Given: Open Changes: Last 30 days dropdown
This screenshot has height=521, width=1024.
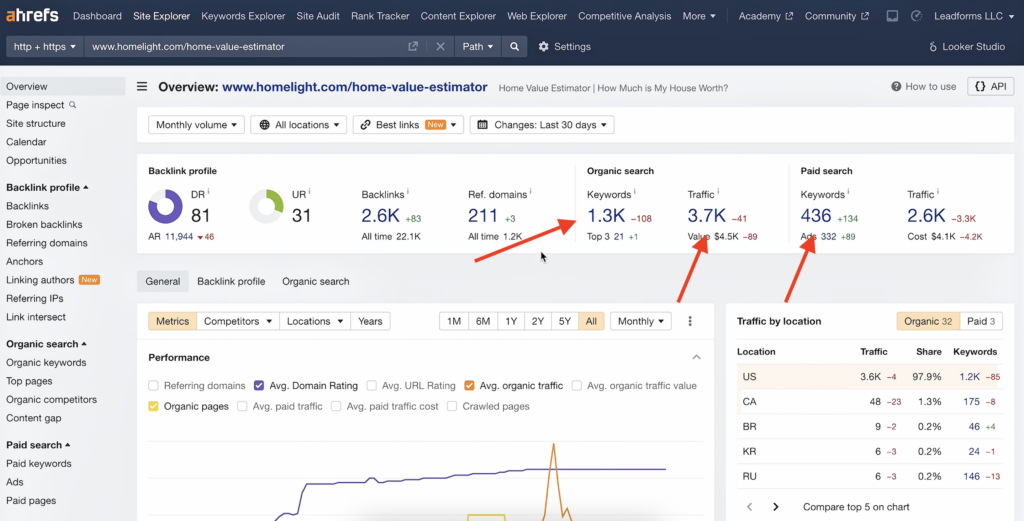Looking at the screenshot, I should click(x=542, y=125).
